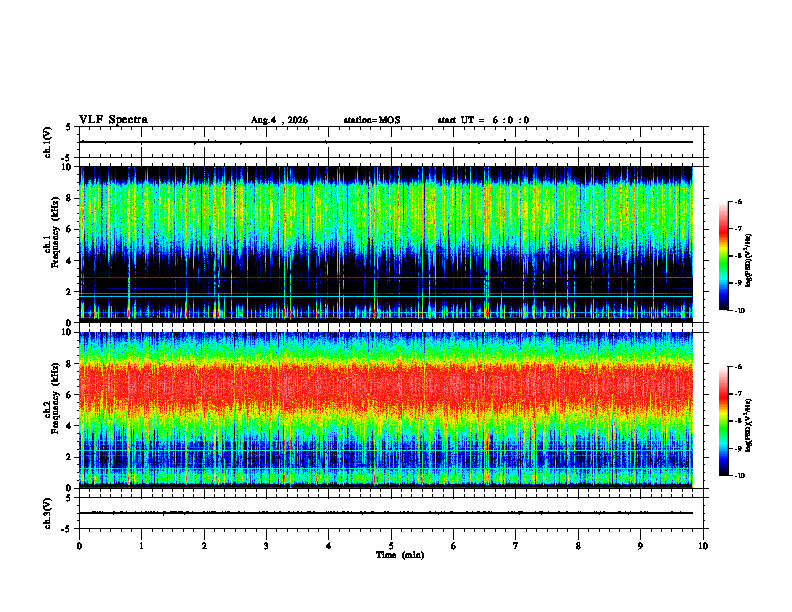The width and height of the screenshot is (792, 612).
Task: Click the 1 minute tick label
Action: 141,546
